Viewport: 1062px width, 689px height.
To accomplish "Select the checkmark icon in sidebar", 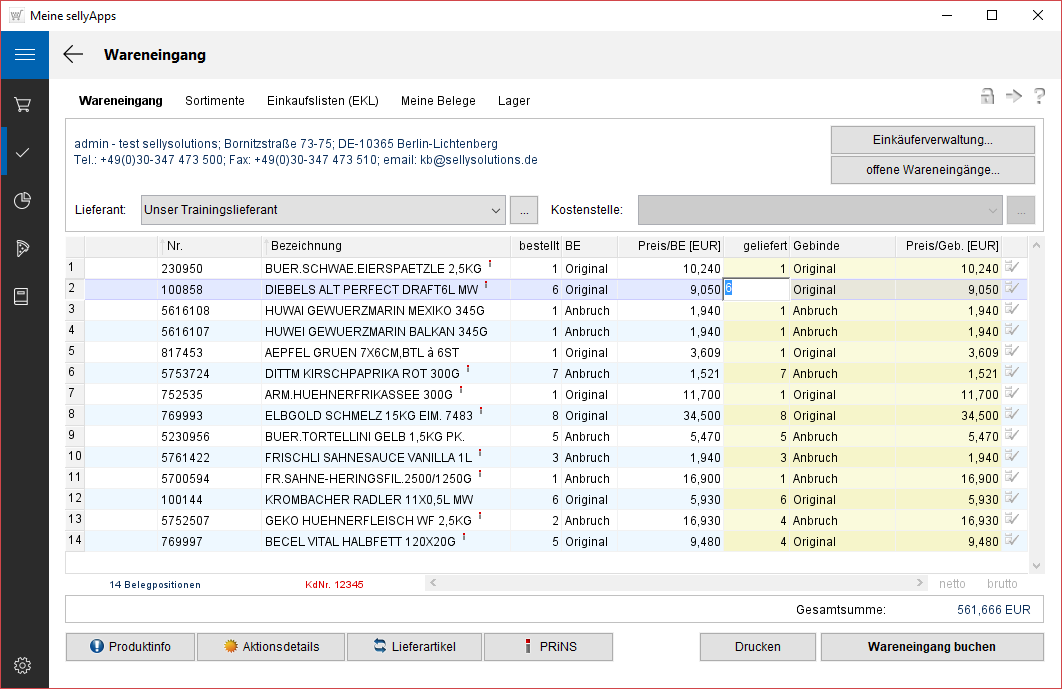I will [x=24, y=152].
